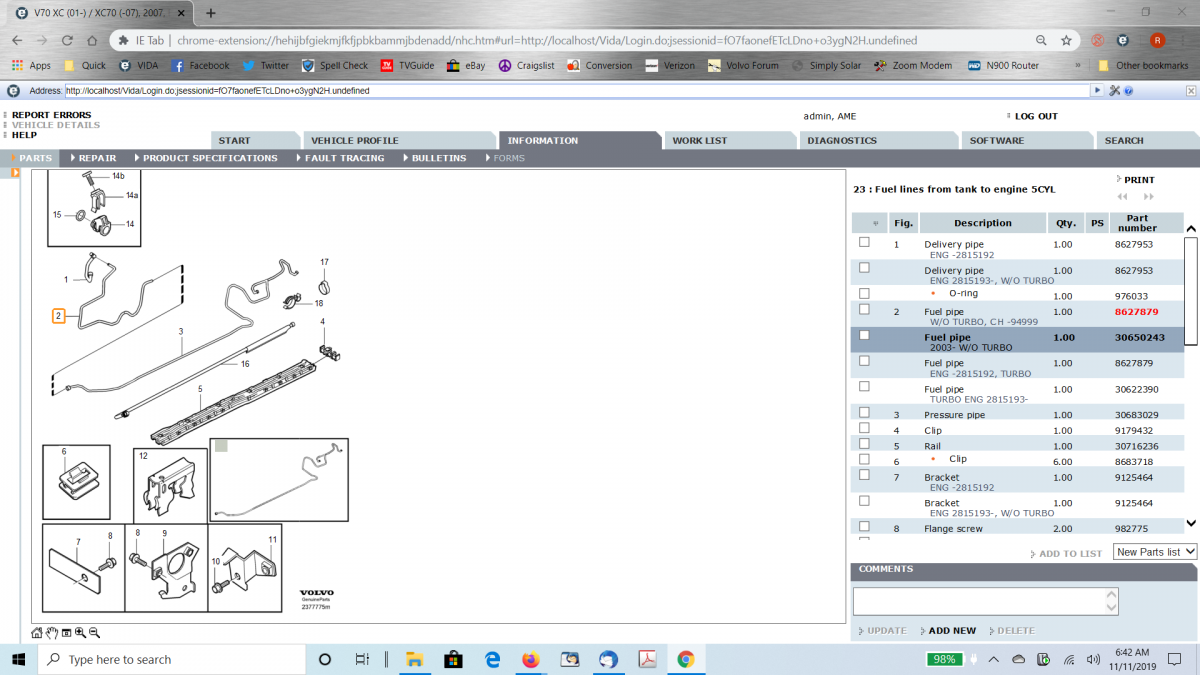
Task: Click the IE Tab blue help icon
Action: [1128, 90]
